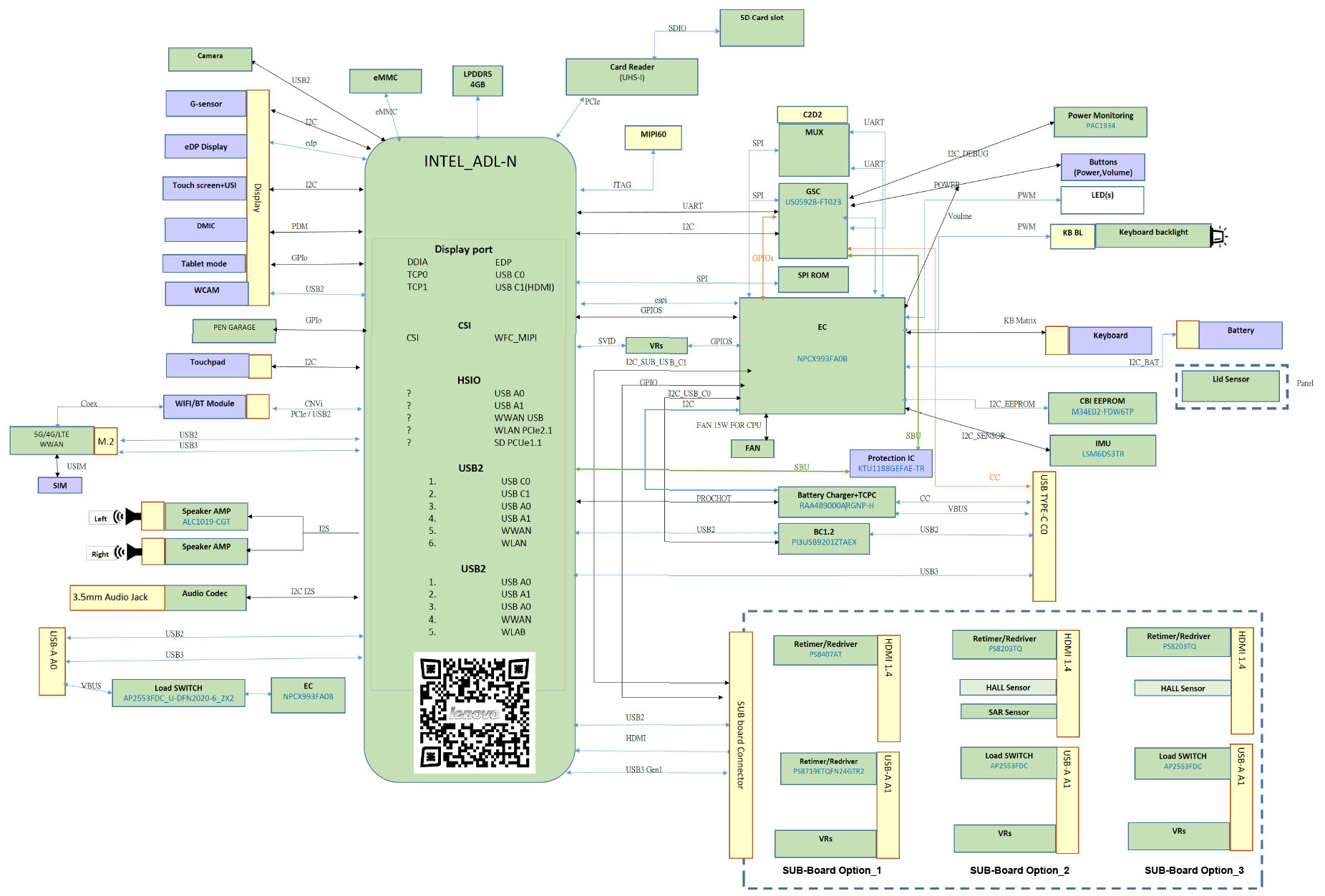
Task: Select the Battery Charger+TCPC block
Action: point(837,502)
